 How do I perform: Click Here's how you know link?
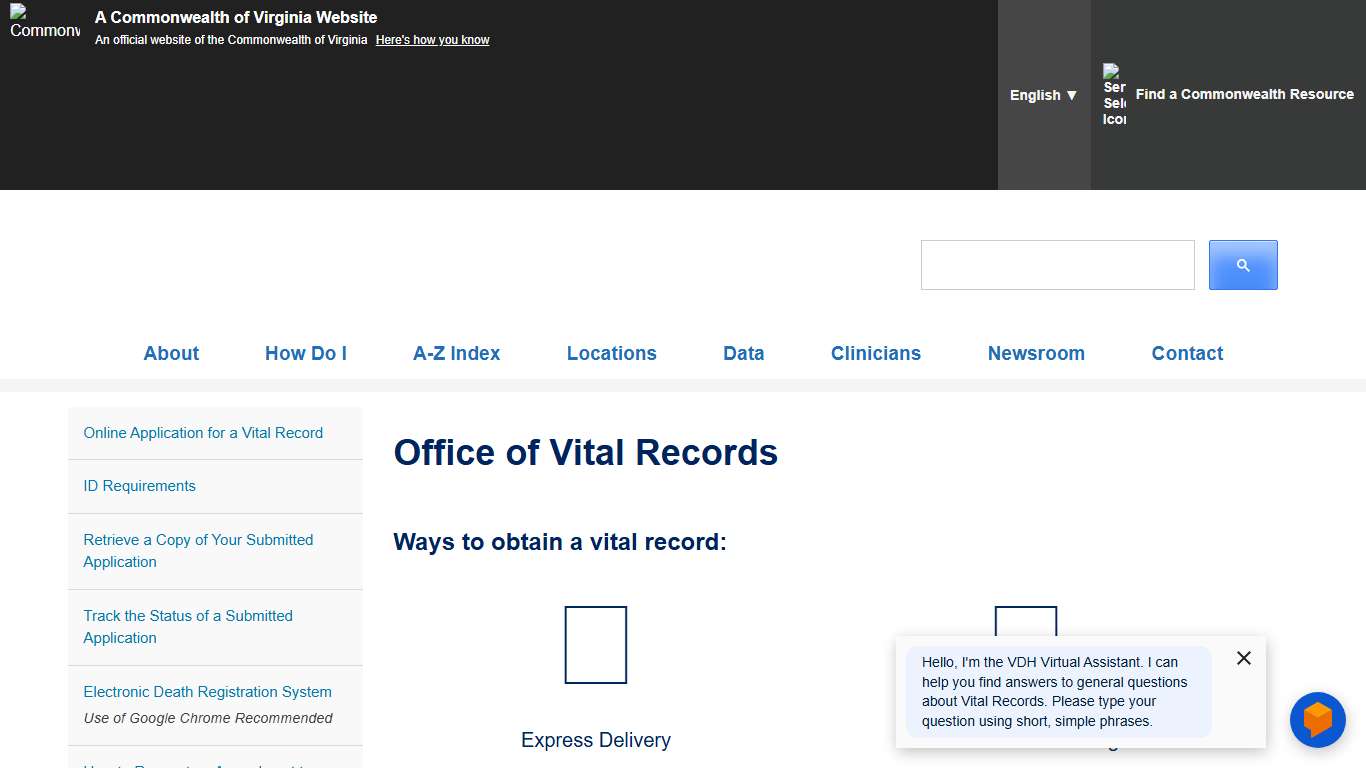tap(432, 39)
